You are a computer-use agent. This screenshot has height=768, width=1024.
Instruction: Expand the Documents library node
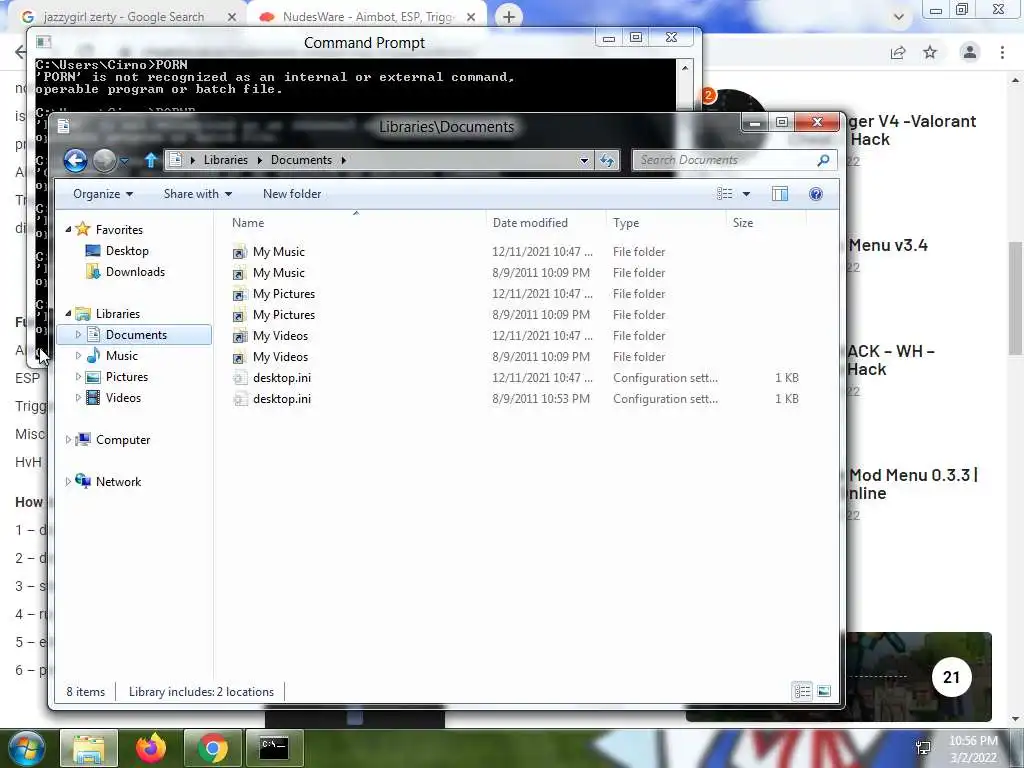click(x=78, y=334)
